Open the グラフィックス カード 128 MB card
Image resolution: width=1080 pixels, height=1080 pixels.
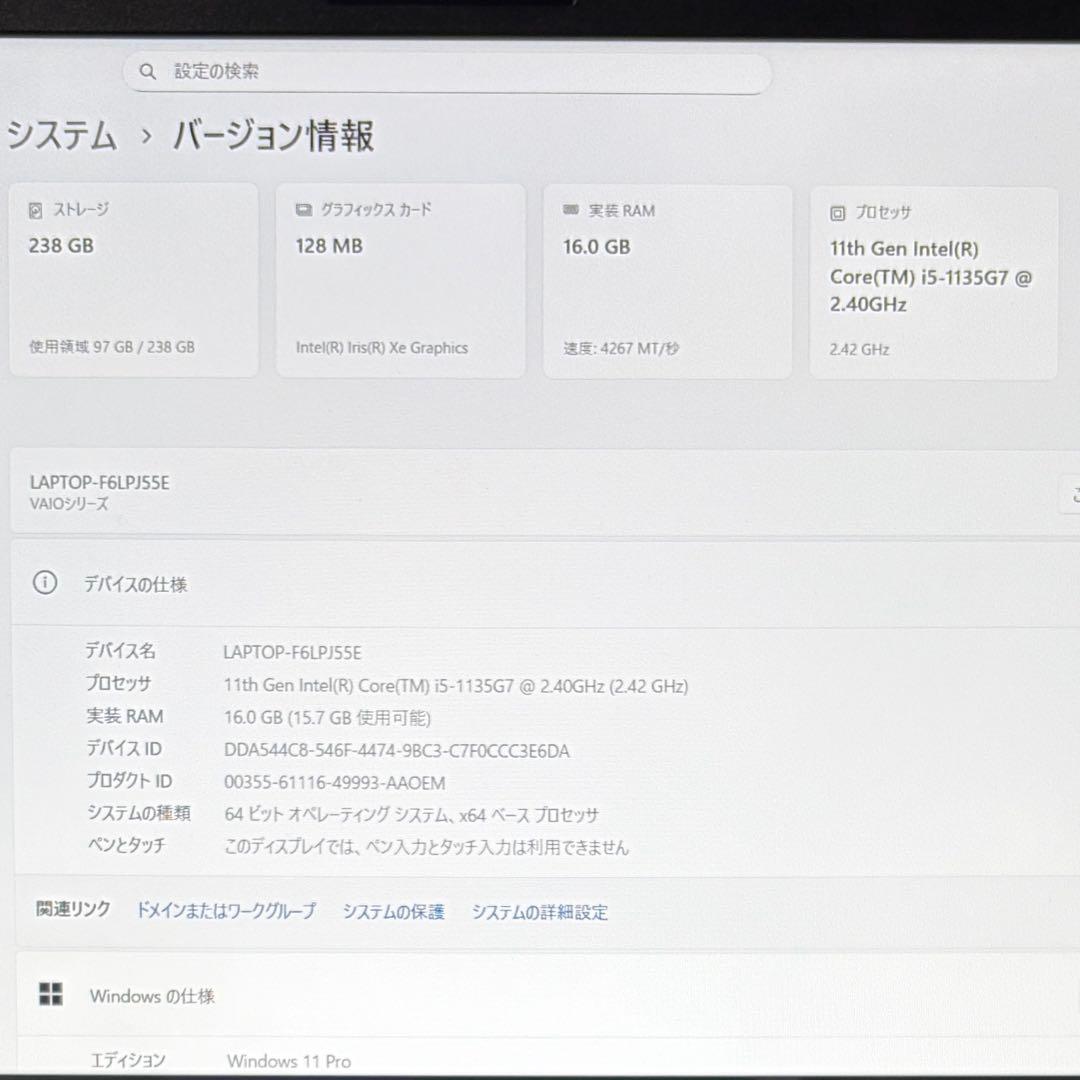click(400, 280)
